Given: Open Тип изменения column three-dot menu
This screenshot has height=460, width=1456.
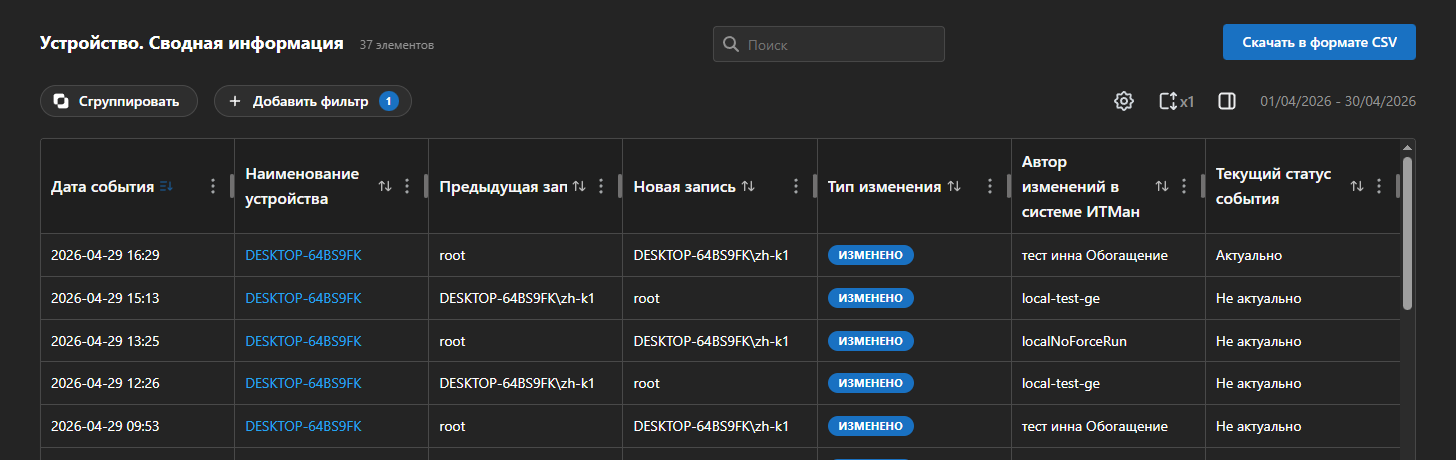Looking at the screenshot, I should [990, 186].
